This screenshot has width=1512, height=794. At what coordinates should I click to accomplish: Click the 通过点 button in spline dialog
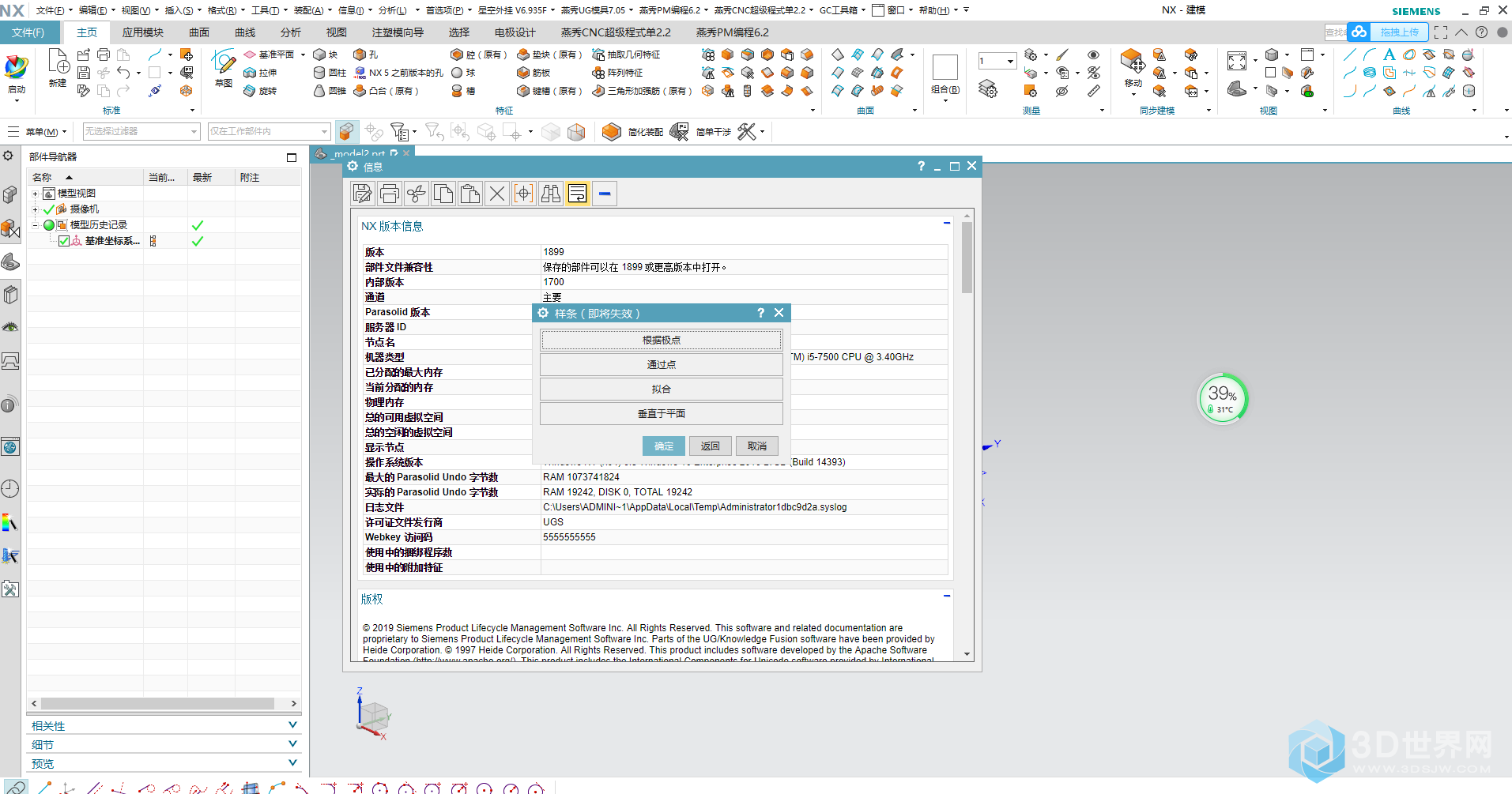[662, 364]
